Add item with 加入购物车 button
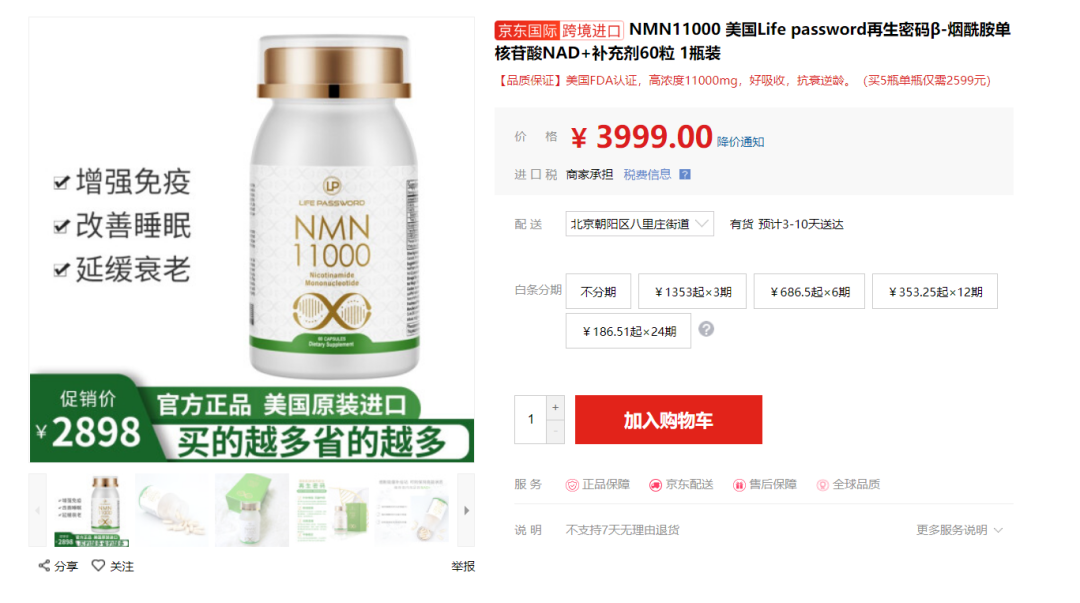 click(x=668, y=420)
